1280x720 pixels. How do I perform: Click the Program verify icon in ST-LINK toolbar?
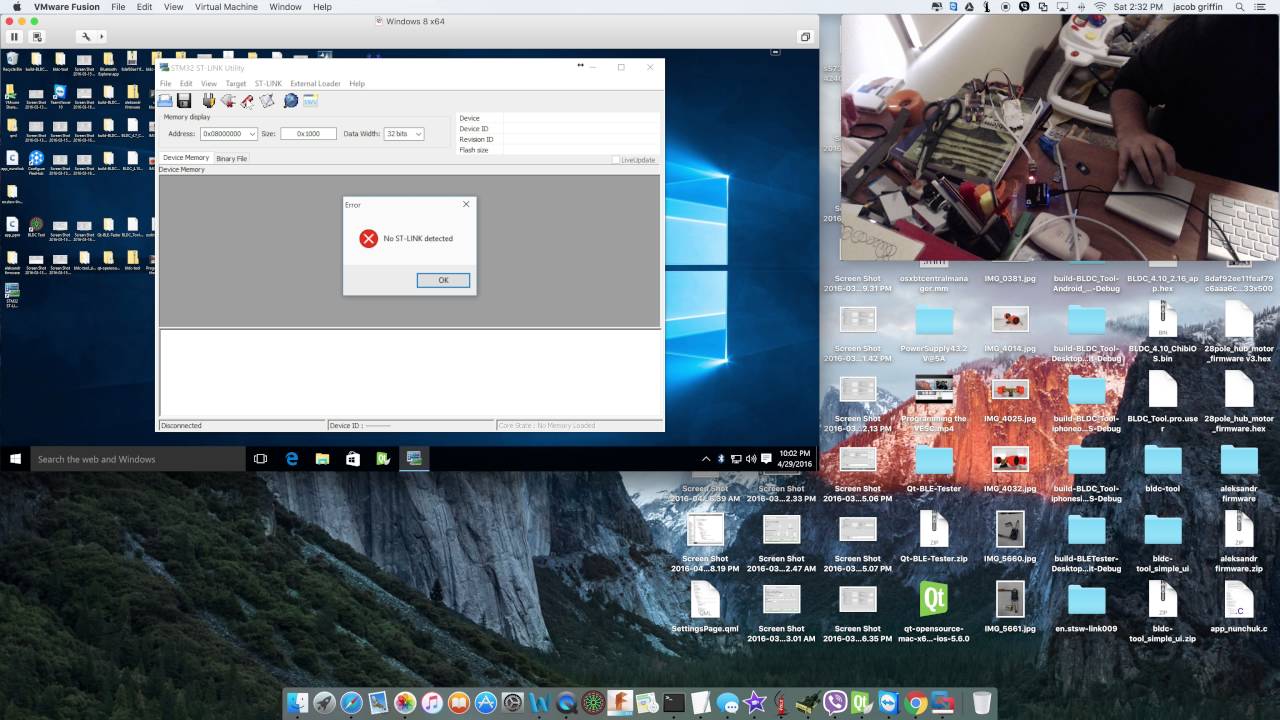click(267, 101)
